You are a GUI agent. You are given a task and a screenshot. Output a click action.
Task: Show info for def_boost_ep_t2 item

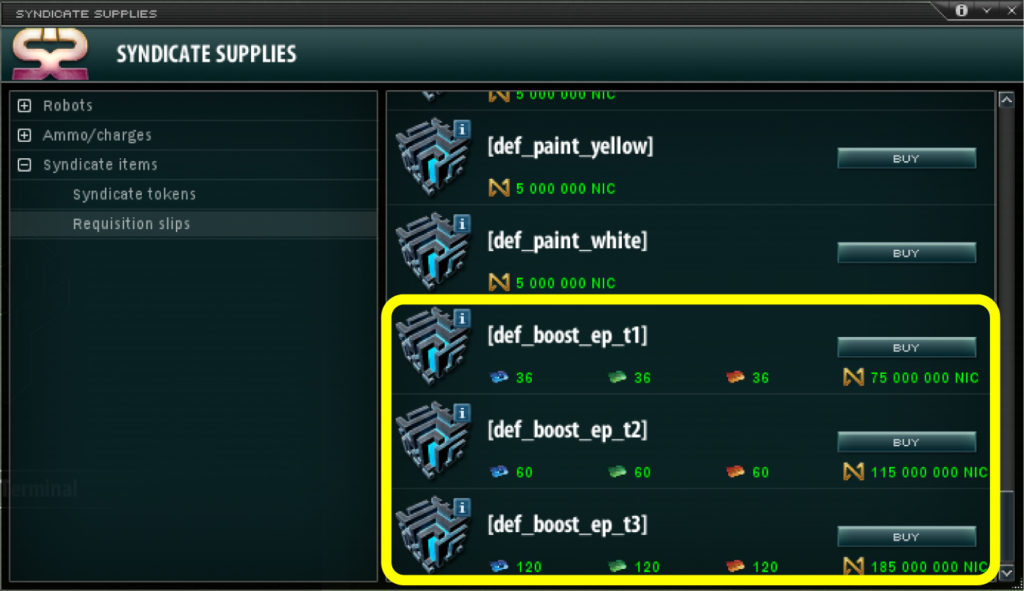pyautogui.click(x=462, y=413)
